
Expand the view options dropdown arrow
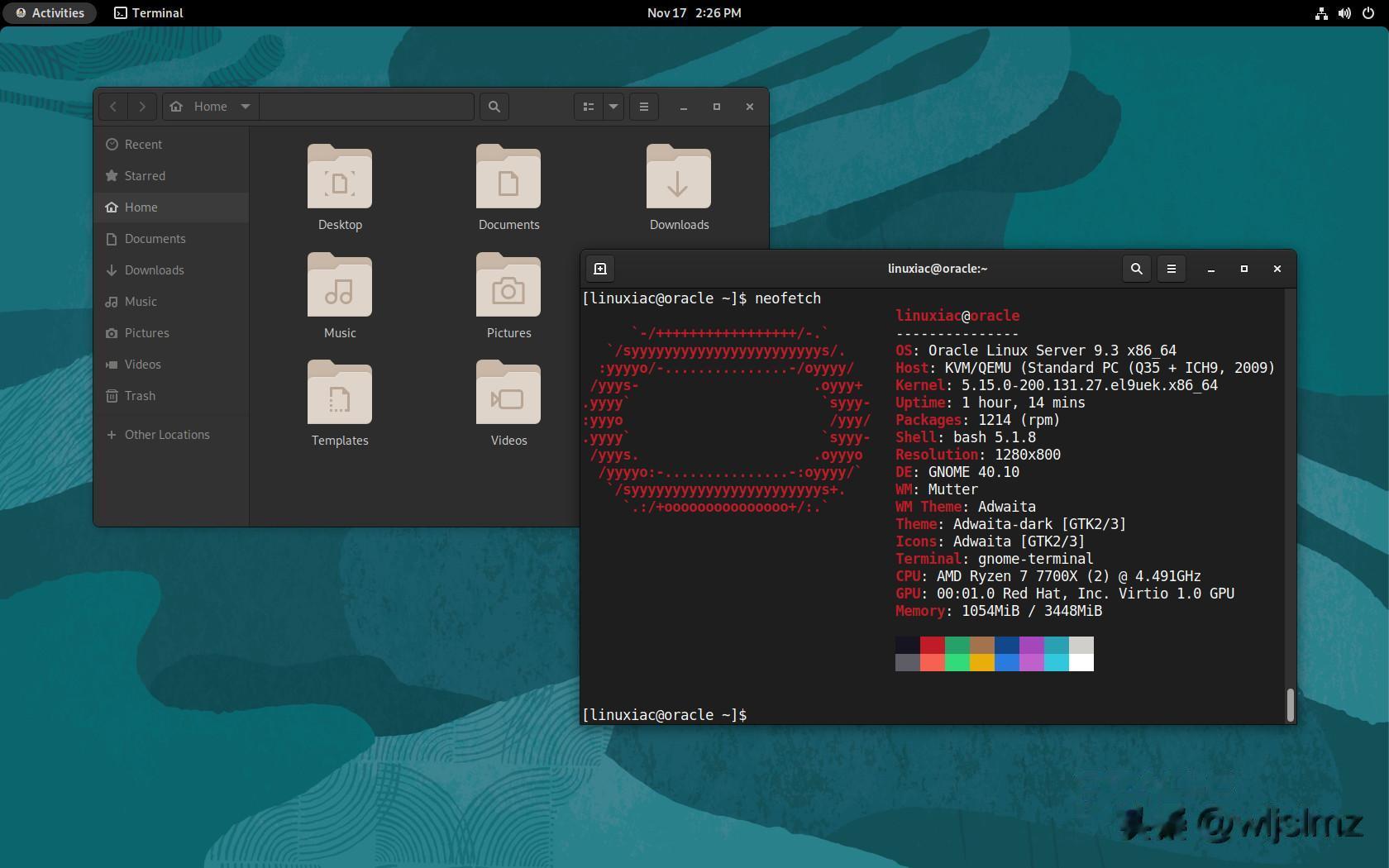613,107
